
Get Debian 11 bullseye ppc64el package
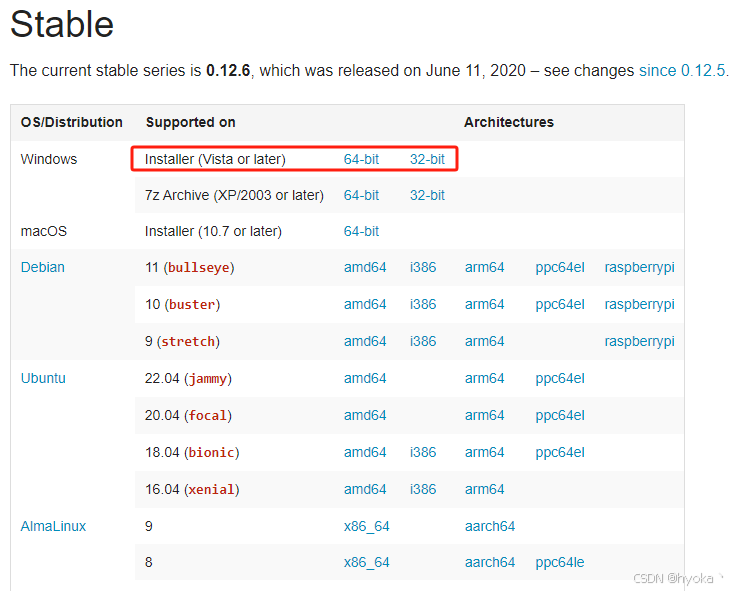click(x=560, y=267)
